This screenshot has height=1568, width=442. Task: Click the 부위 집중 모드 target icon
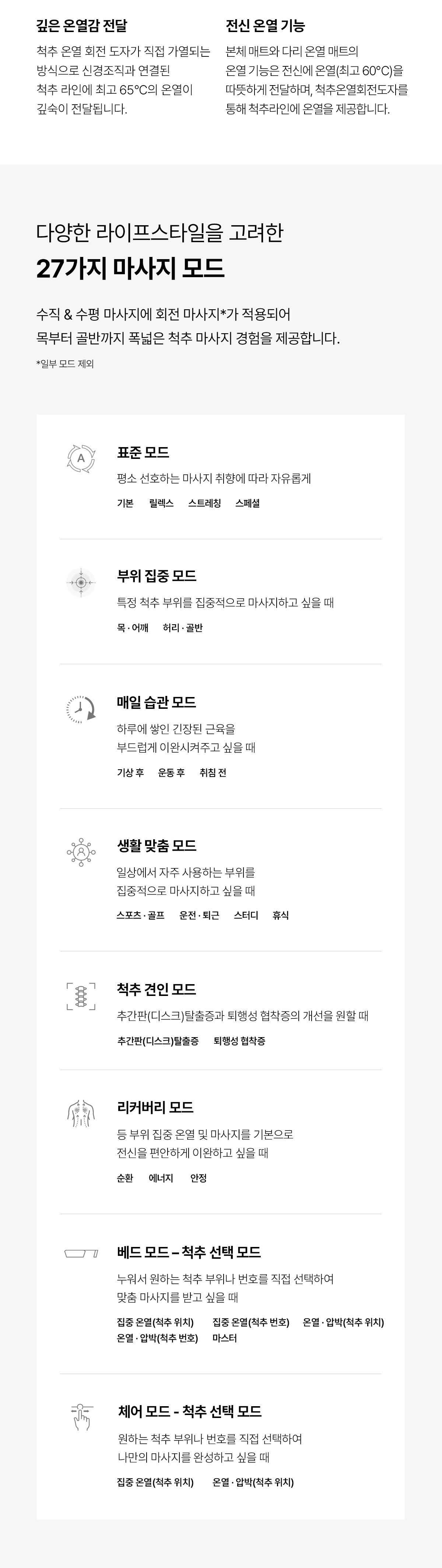coord(81,582)
